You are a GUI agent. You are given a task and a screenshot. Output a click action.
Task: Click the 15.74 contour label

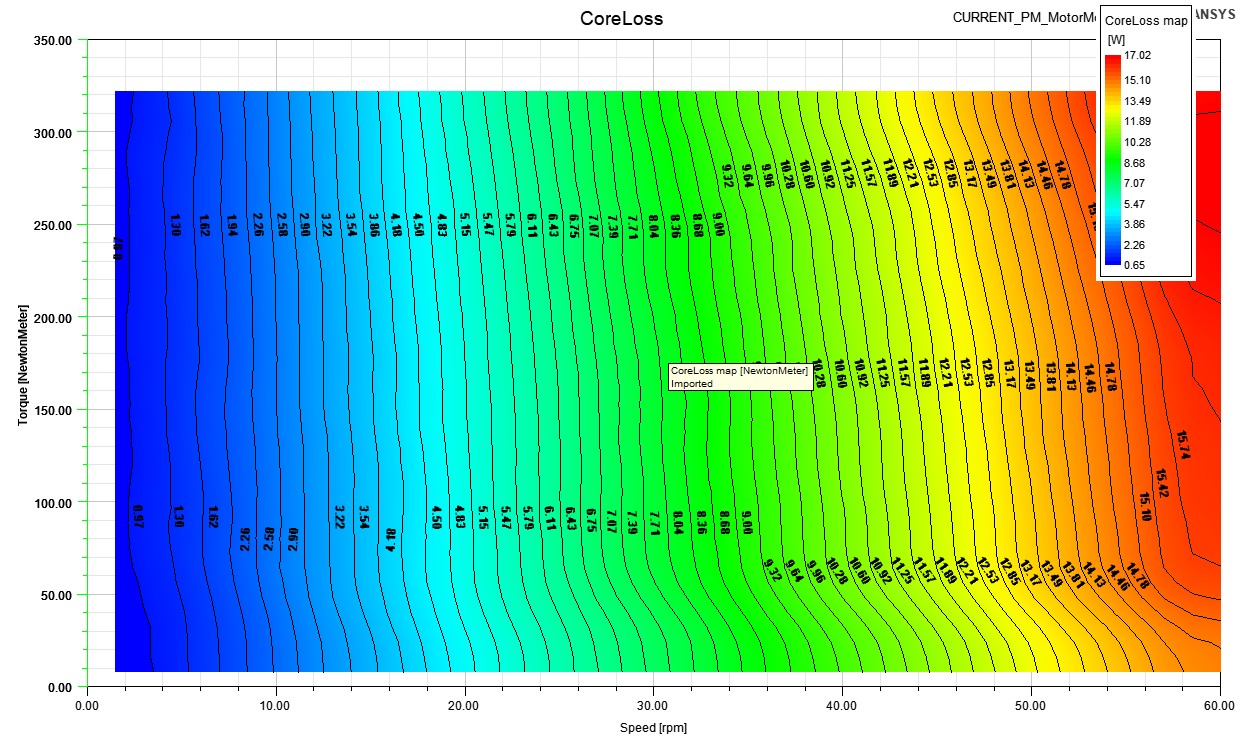click(x=1183, y=445)
